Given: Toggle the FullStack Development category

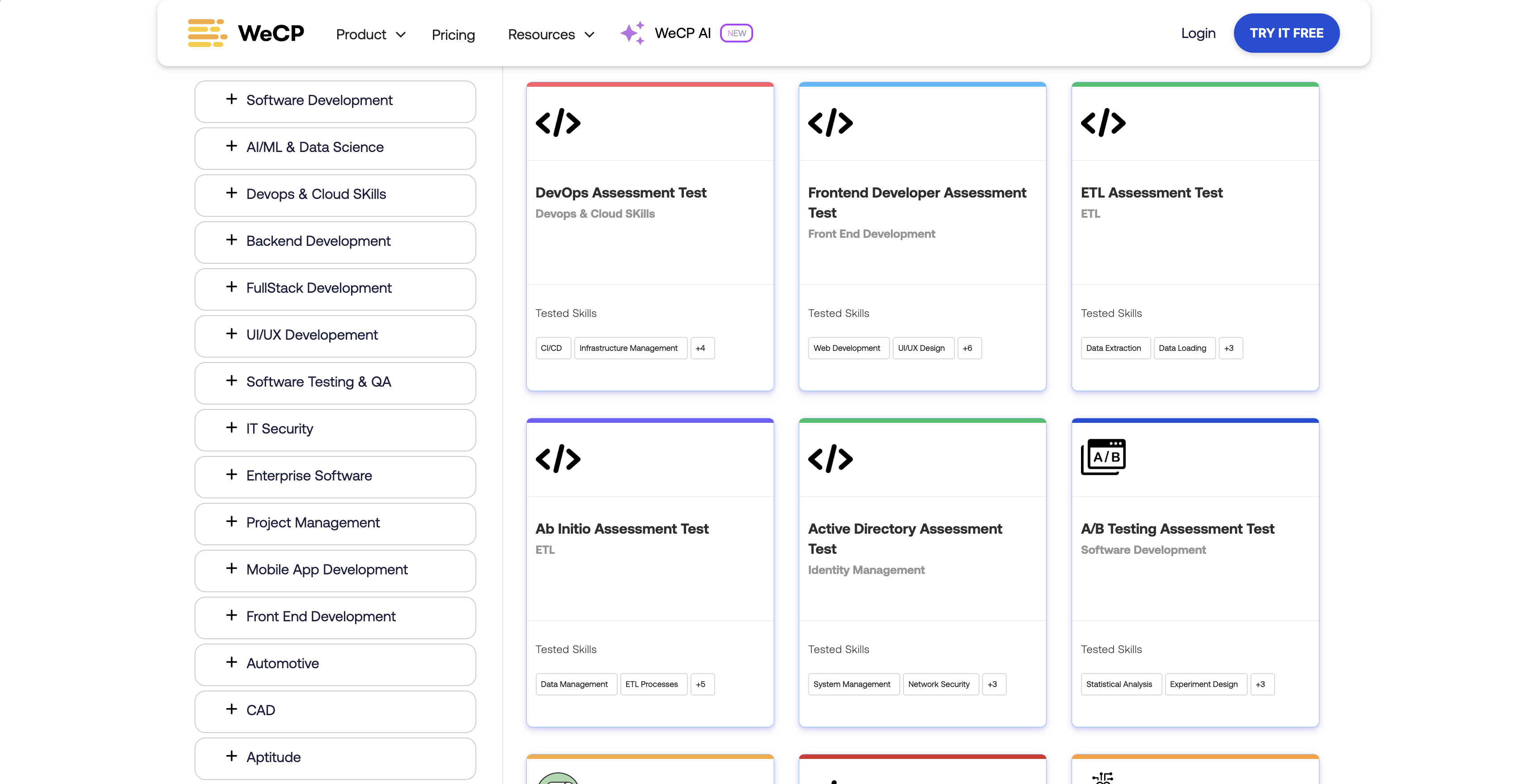Looking at the screenshot, I should point(335,288).
